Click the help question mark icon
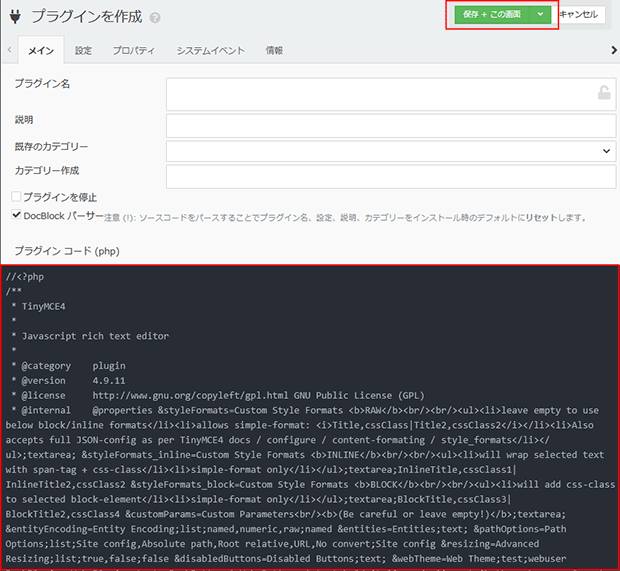Viewport: 620px width, 571px height. (156, 18)
